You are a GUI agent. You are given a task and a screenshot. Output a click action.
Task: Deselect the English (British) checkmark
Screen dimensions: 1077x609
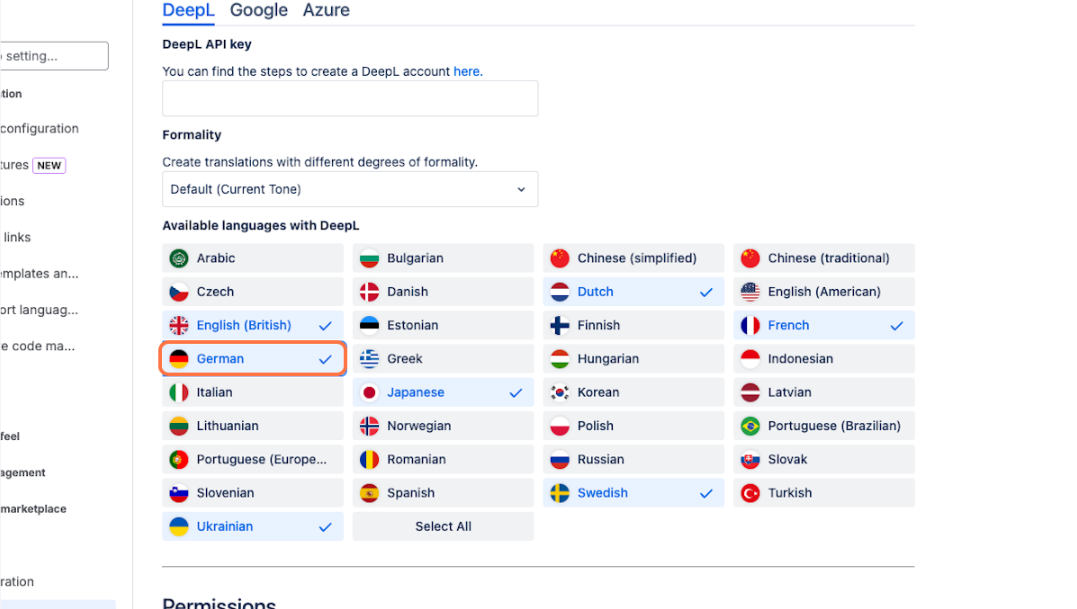(326, 326)
